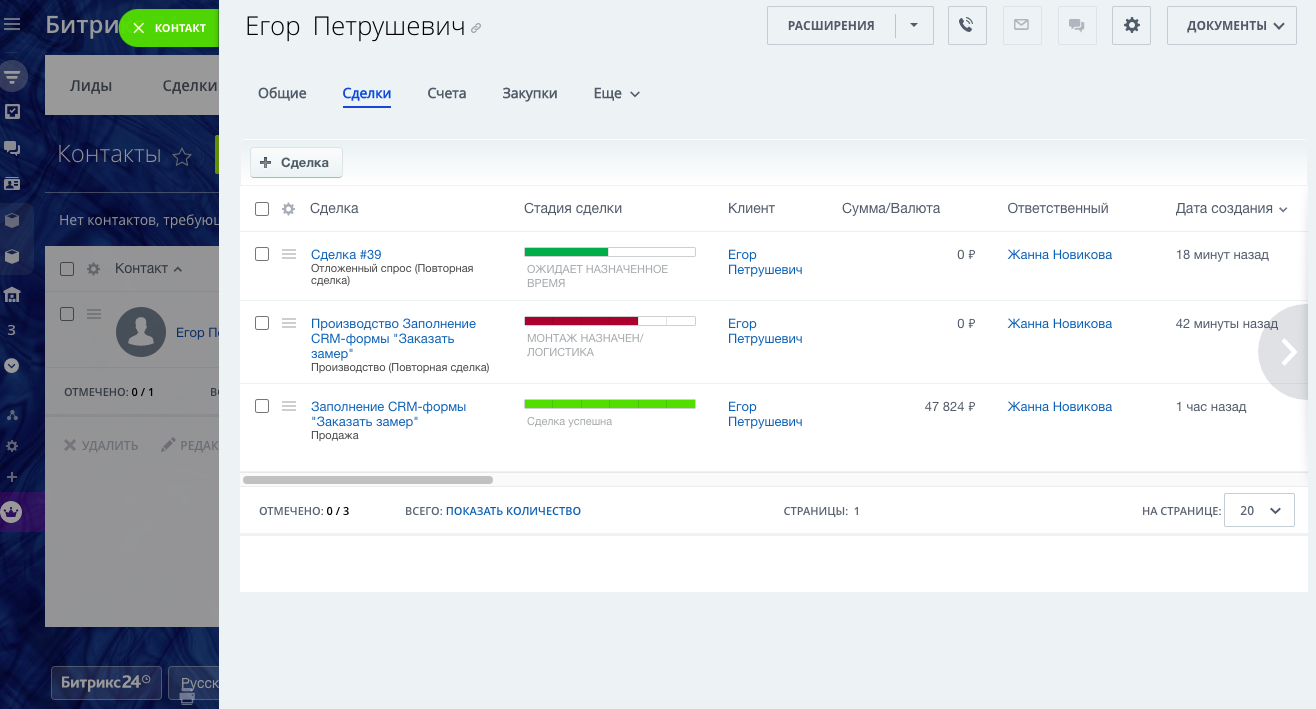
Task: Change items per page from 20
Action: point(1258,510)
